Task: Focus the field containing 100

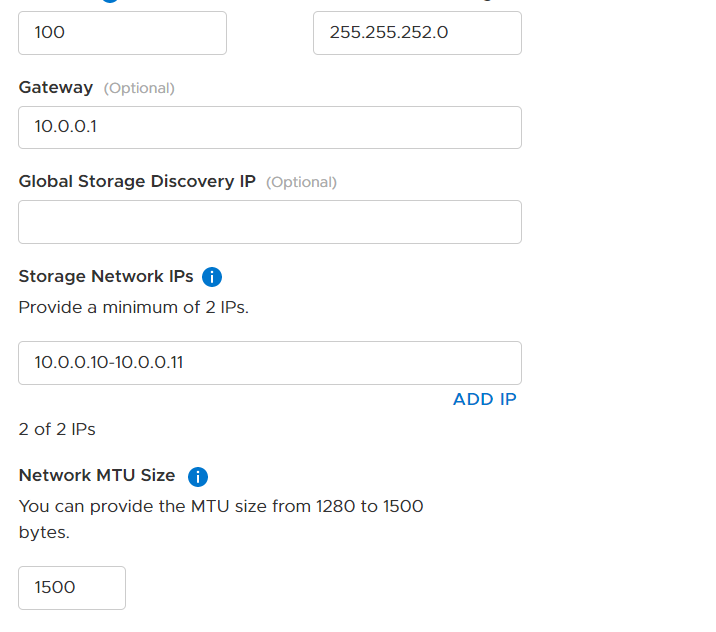Action: (122, 33)
